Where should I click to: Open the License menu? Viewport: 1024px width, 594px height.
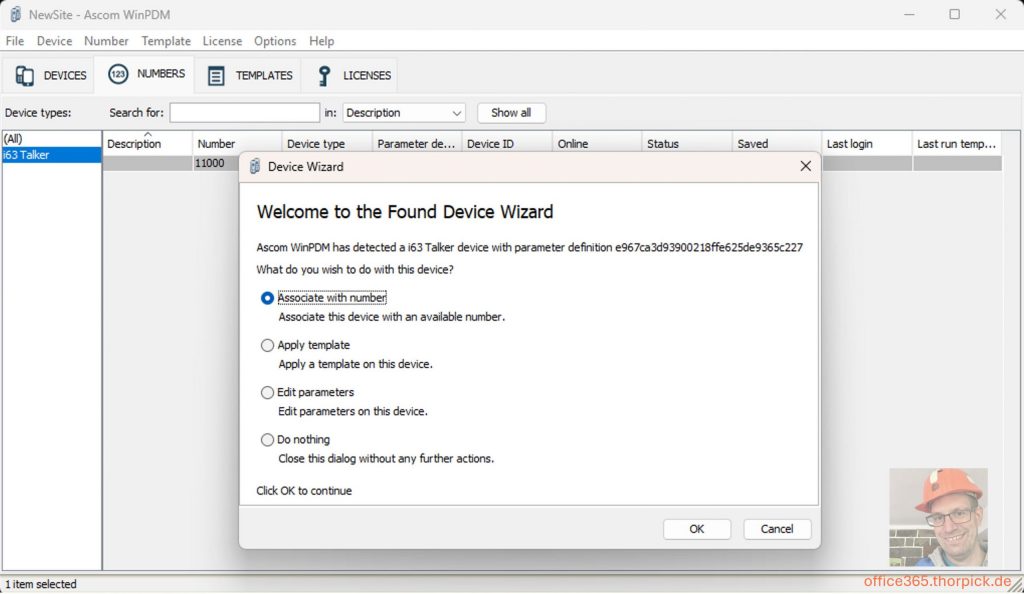(x=222, y=41)
